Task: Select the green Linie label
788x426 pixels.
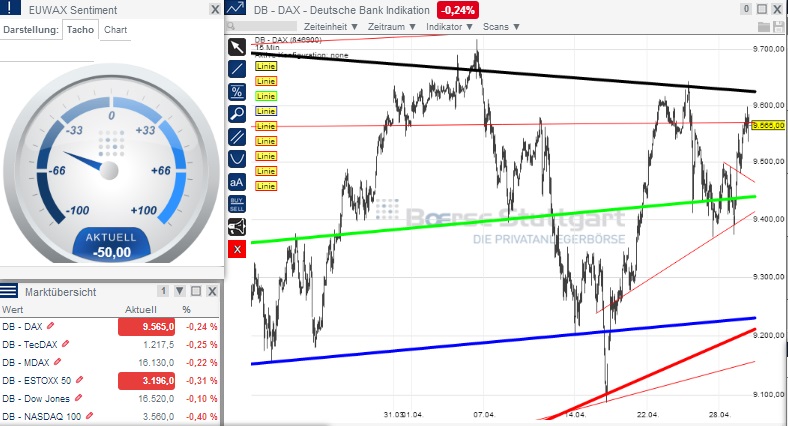Action: point(266,96)
